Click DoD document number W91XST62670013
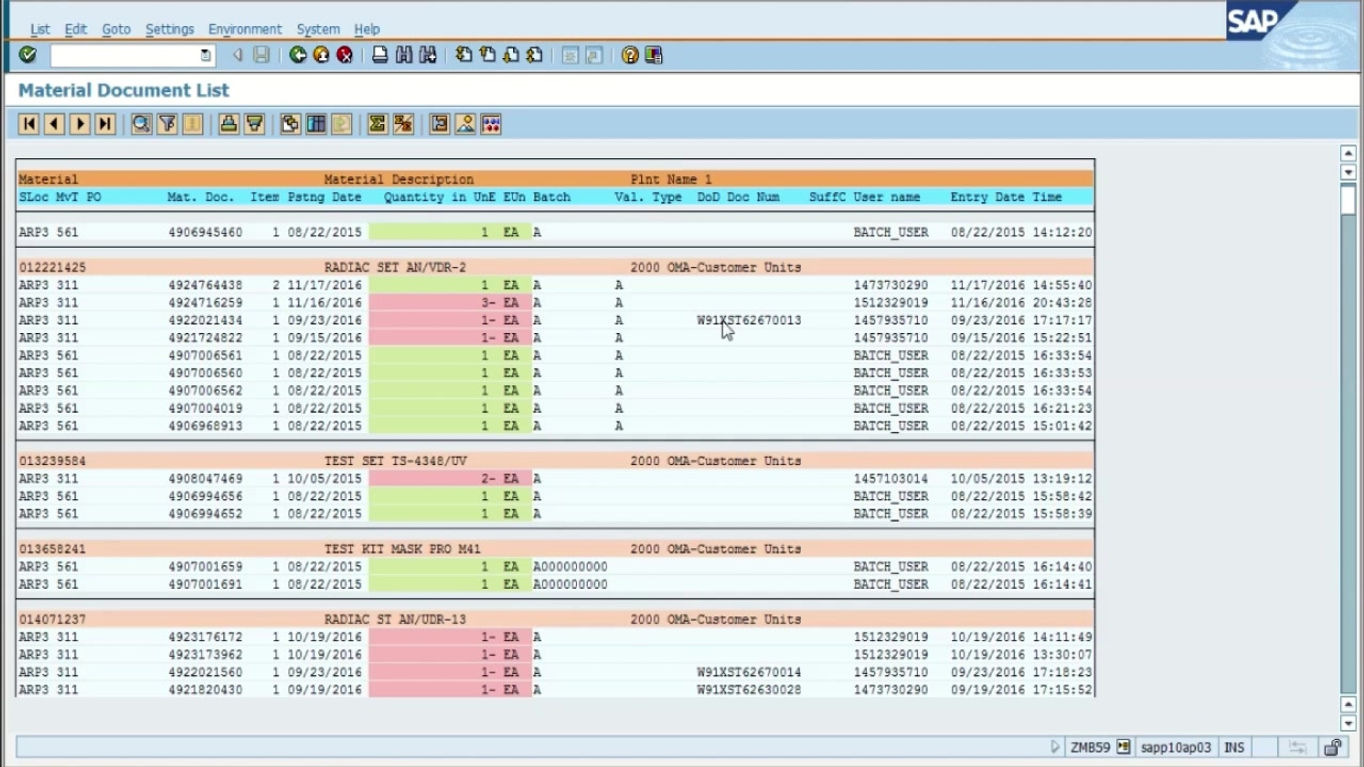The height and width of the screenshot is (767, 1364). tap(749, 320)
